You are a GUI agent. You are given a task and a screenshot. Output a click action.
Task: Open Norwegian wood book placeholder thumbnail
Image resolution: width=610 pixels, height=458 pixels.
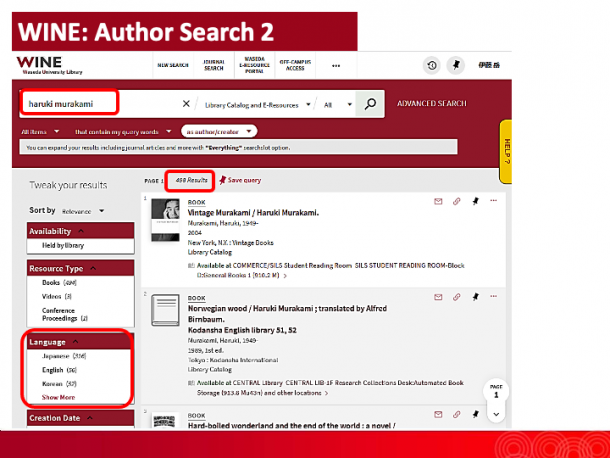point(165,310)
